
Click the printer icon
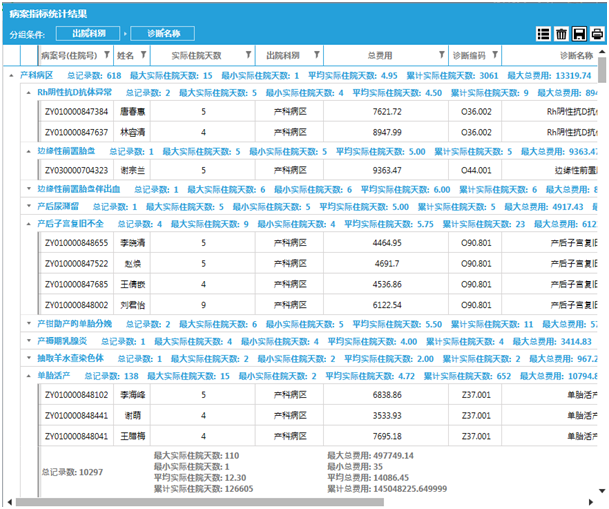coord(596,34)
